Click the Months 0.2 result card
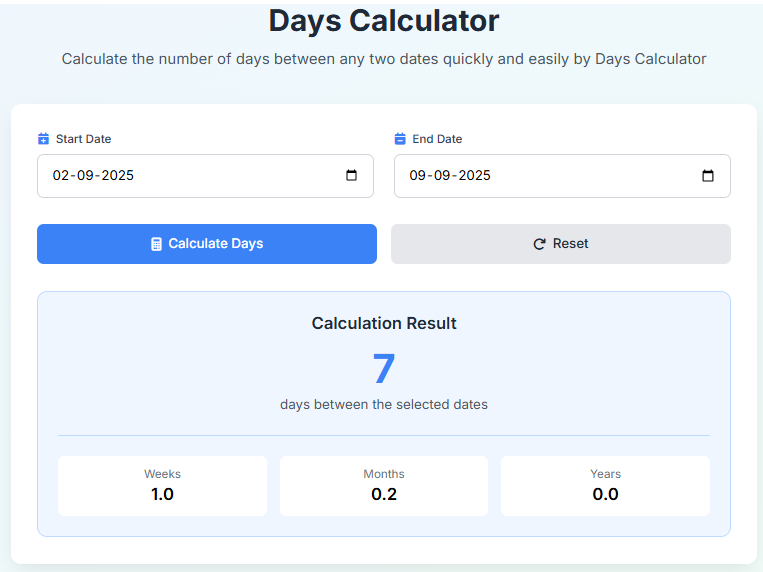Image resolution: width=763 pixels, height=572 pixels. click(384, 485)
